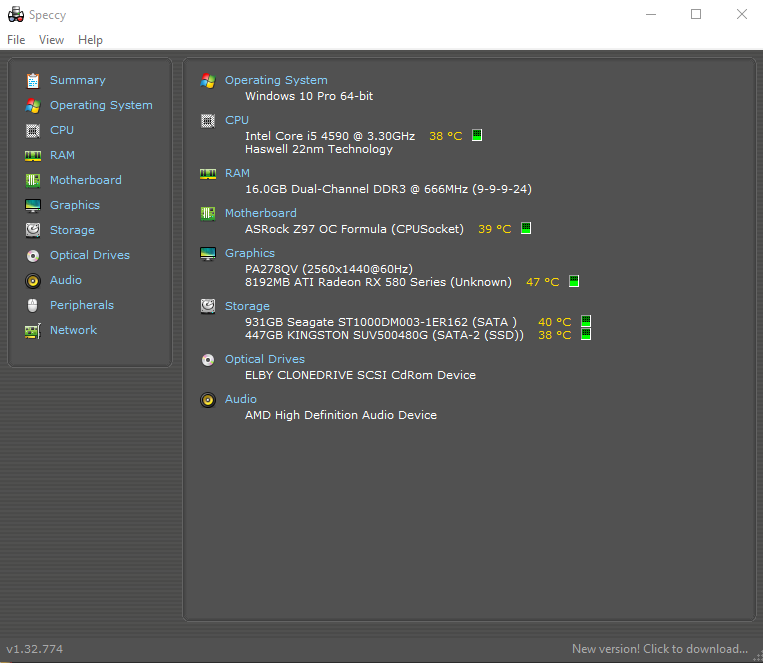Click the Storage hard drive icon in sidebar

pyautogui.click(x=33, y=230)
